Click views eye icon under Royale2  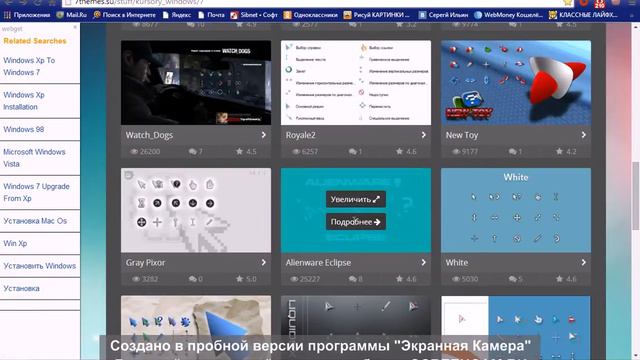(296, 151)
